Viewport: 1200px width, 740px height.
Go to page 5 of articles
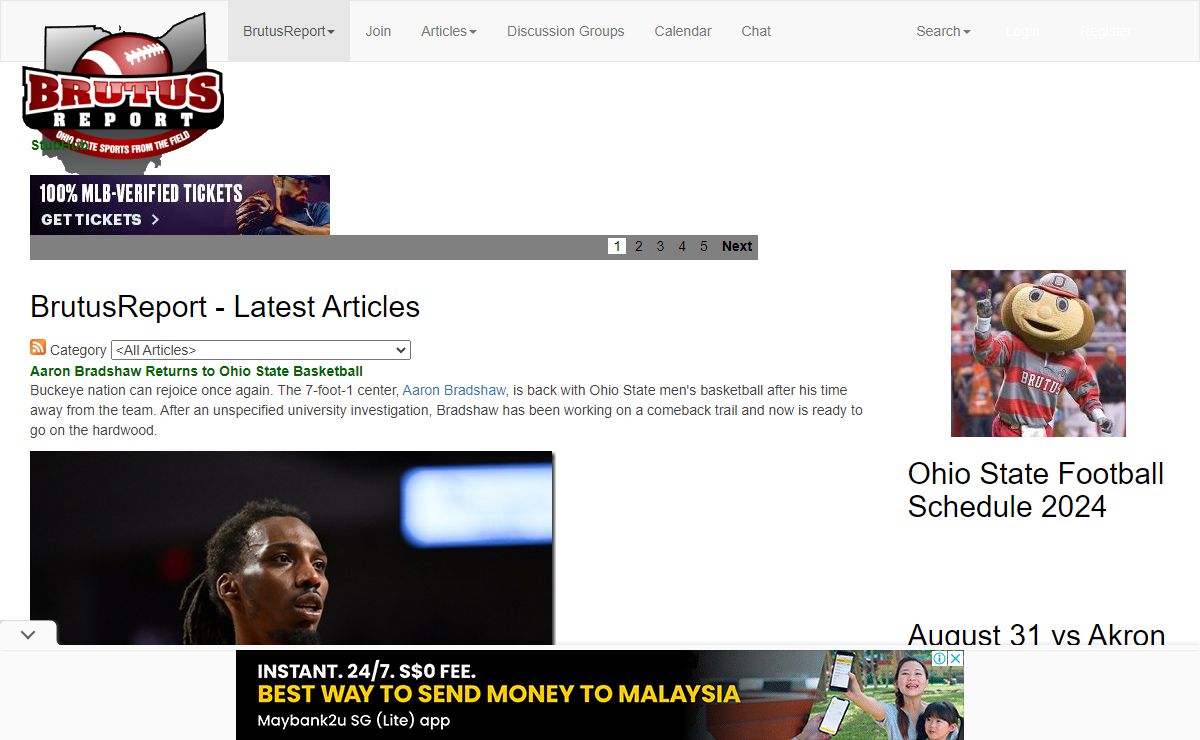704,246
